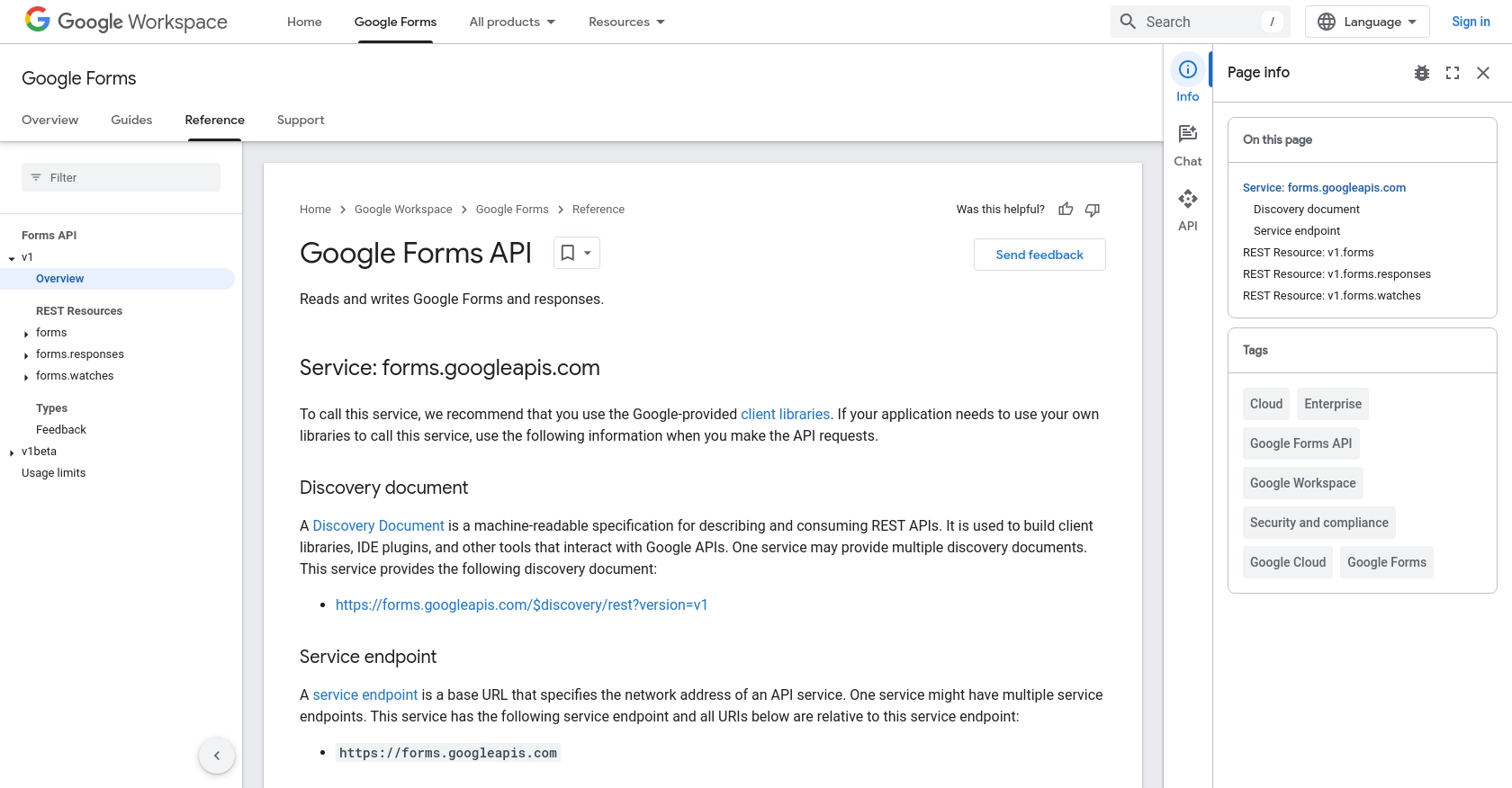
Task: Click Reference breadcrumb link
Action: 598,210
